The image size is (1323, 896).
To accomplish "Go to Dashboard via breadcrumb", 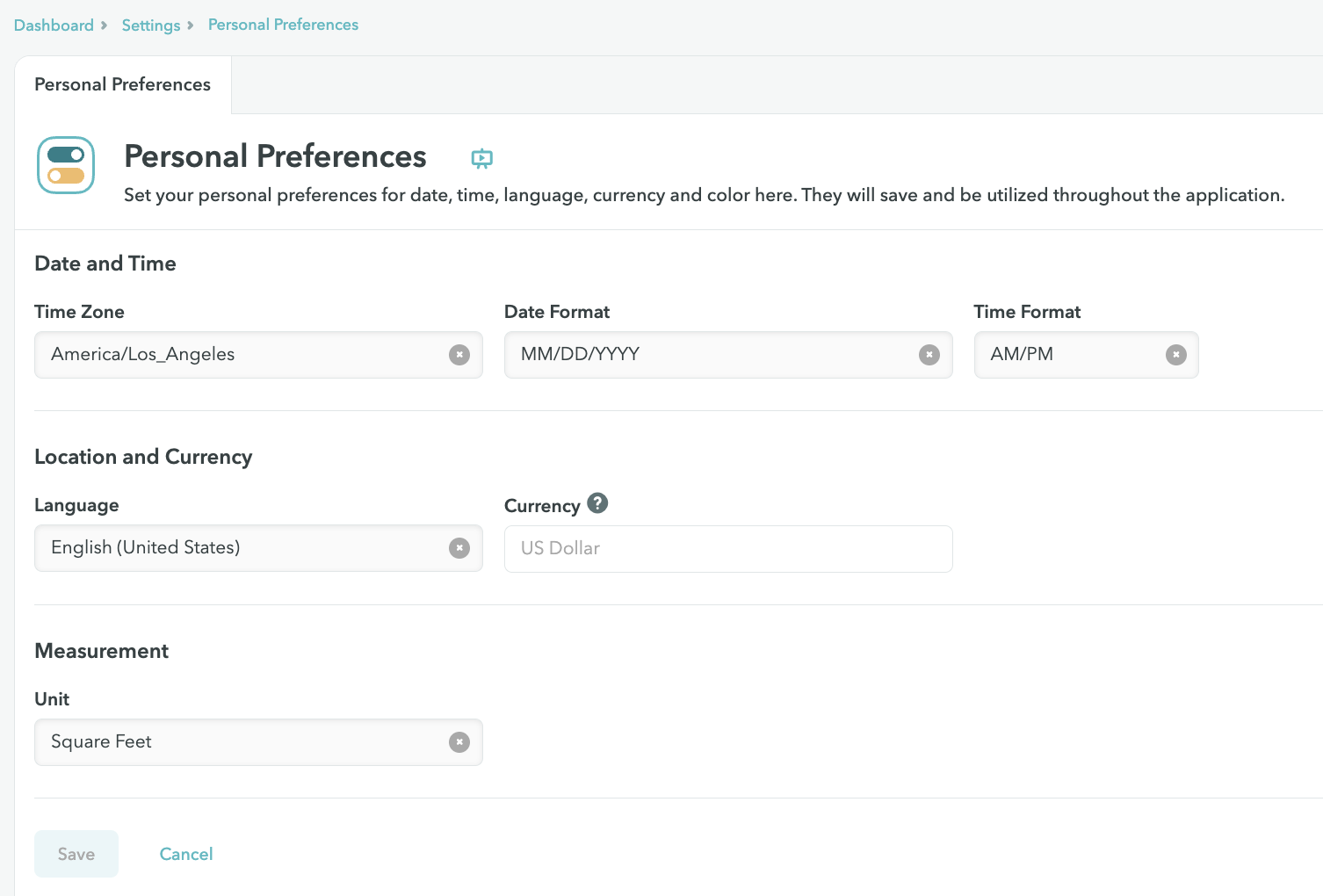I will pyautogui.click(x=54, y=25).
